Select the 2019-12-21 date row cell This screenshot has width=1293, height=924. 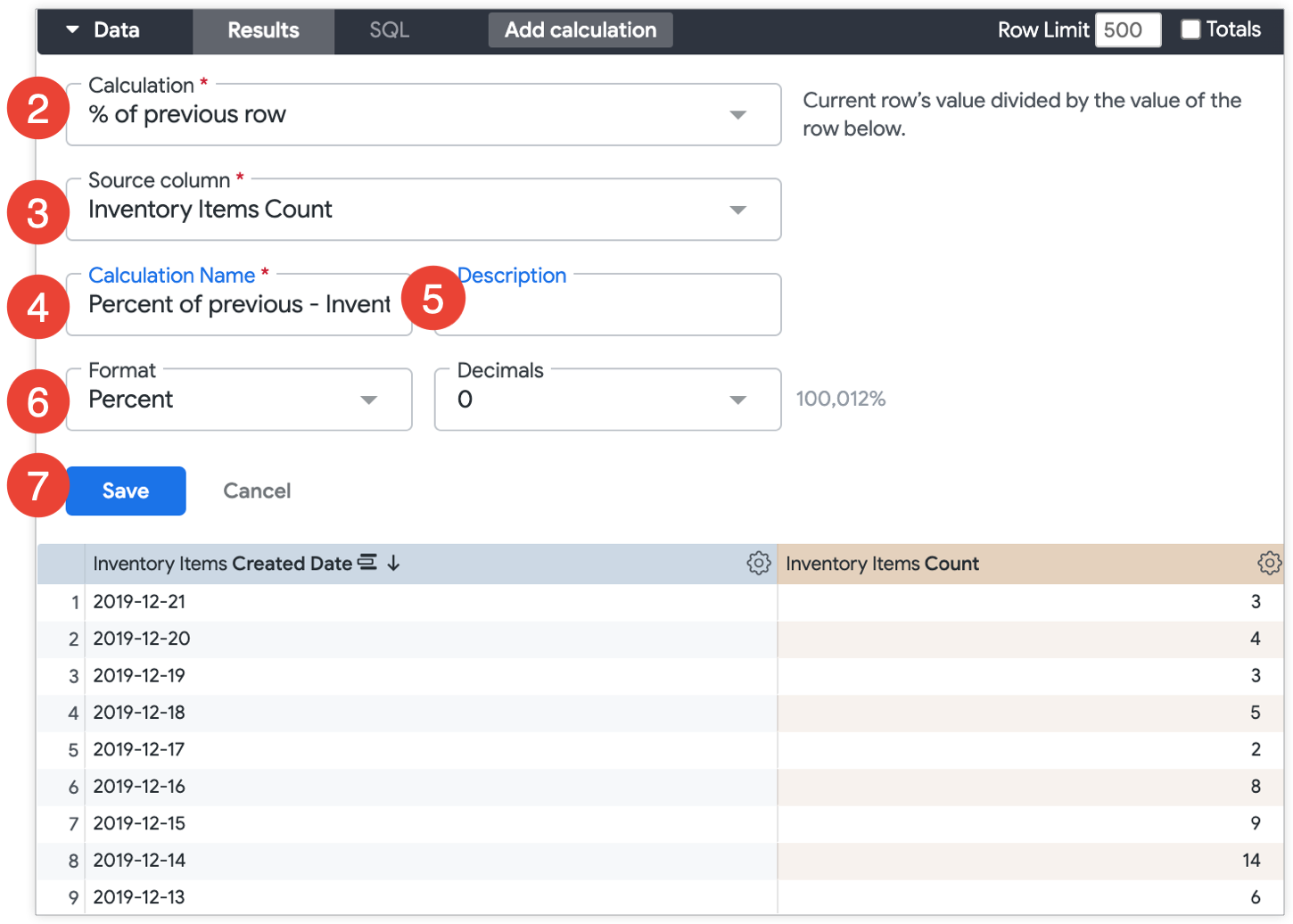pos(140,602)
